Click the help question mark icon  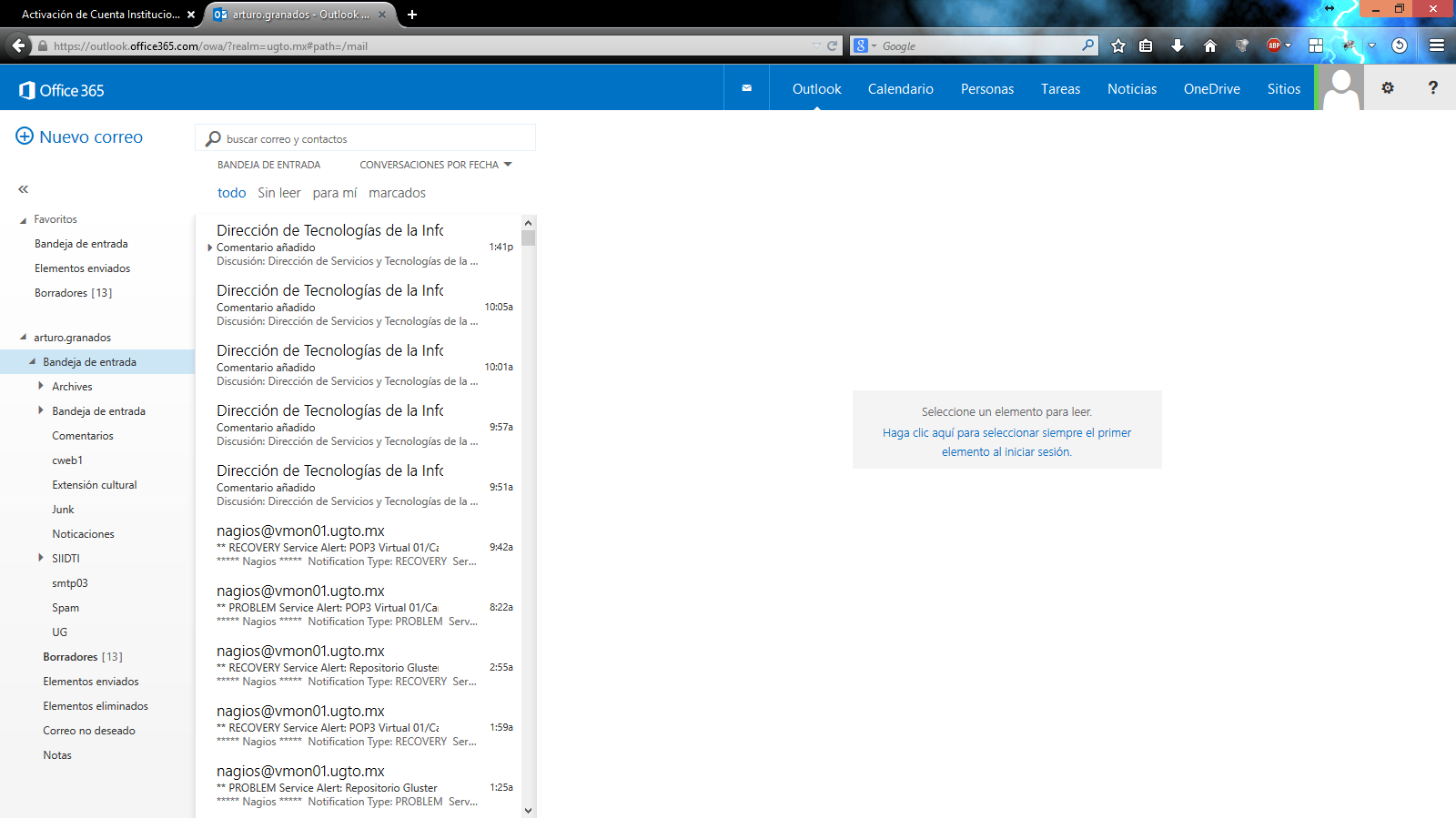(1432, 88)
